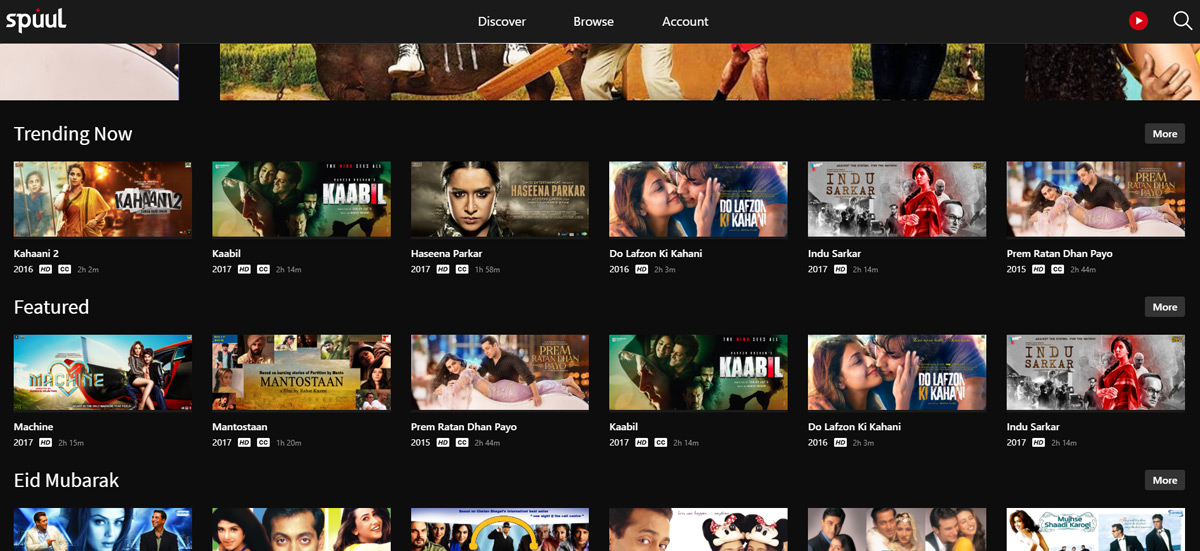Click the Featured heading

[x=51, y=307]
